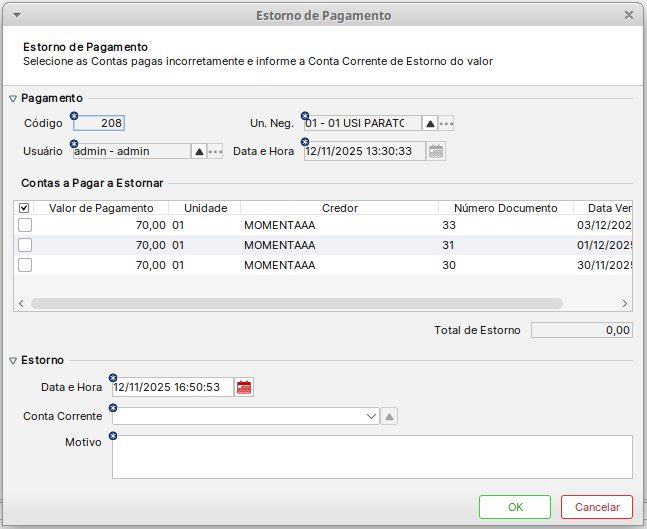This screenshot has width=647, height=529.
Task: Sort by Valor de Pagamento column
Action: tap(101, 208)
